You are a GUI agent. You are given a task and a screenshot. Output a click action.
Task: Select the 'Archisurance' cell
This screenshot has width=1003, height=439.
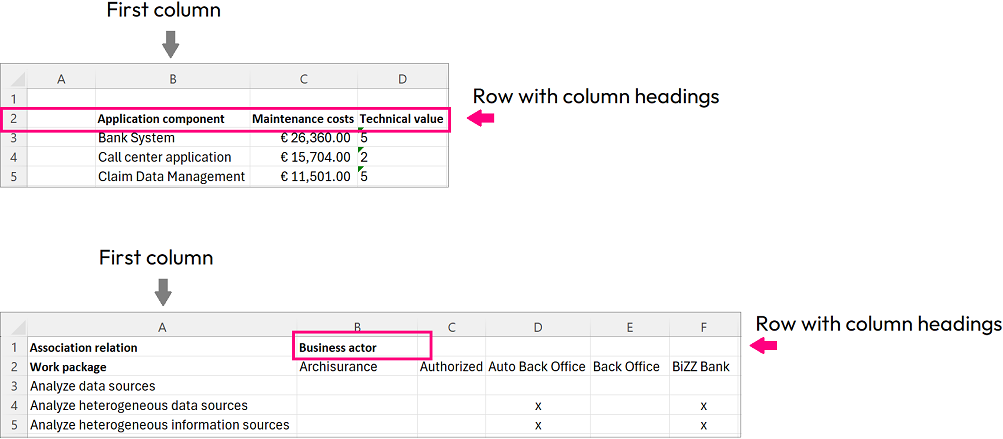click(357, 367)
